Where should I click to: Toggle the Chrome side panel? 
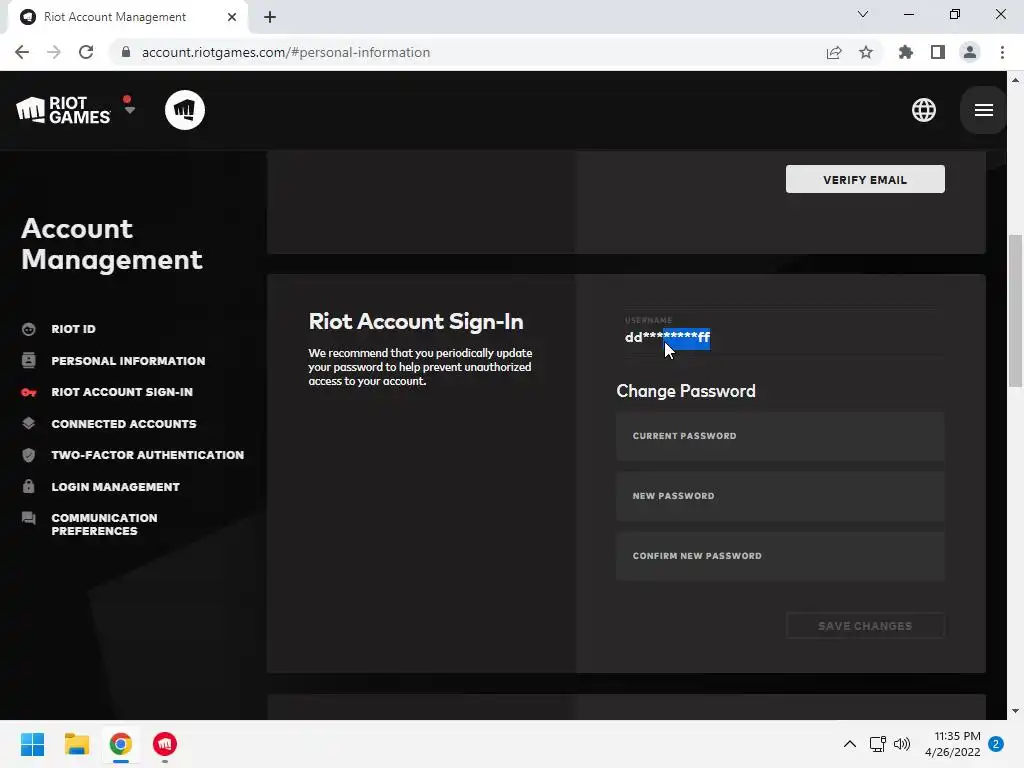pos(938,52)
